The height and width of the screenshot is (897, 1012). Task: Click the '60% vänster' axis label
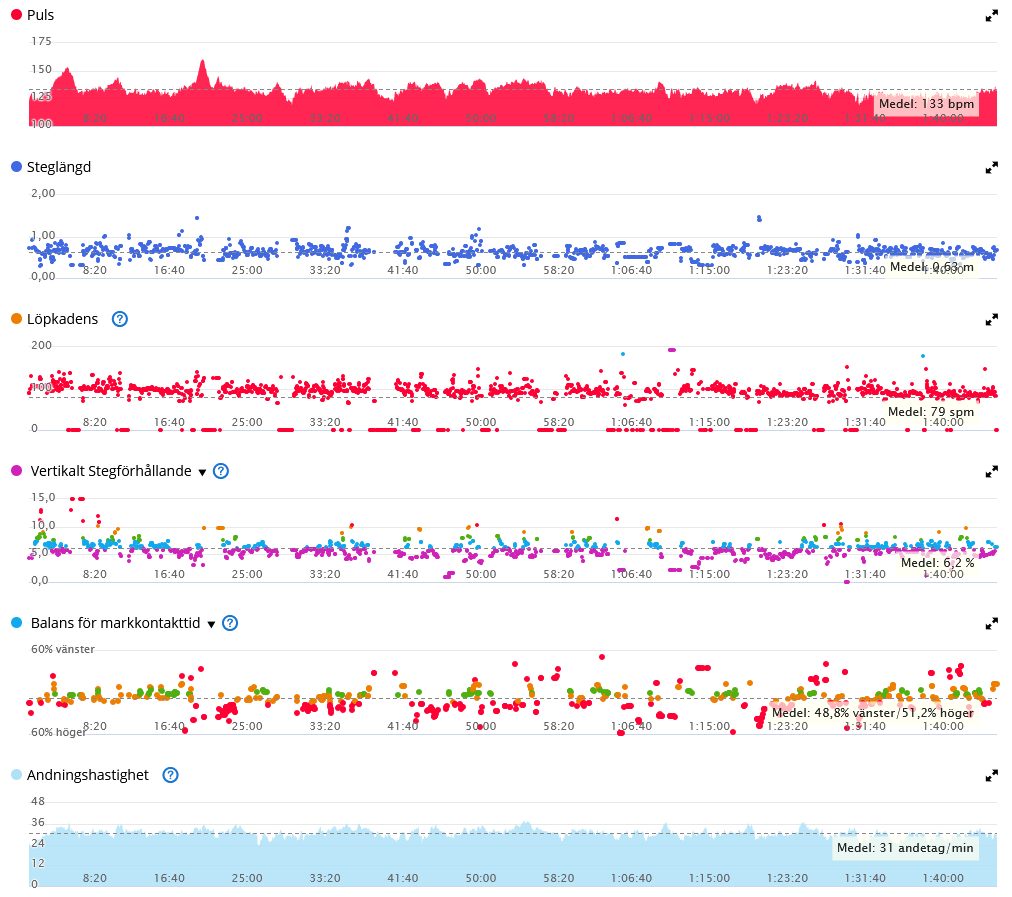[x=63, y=649]
